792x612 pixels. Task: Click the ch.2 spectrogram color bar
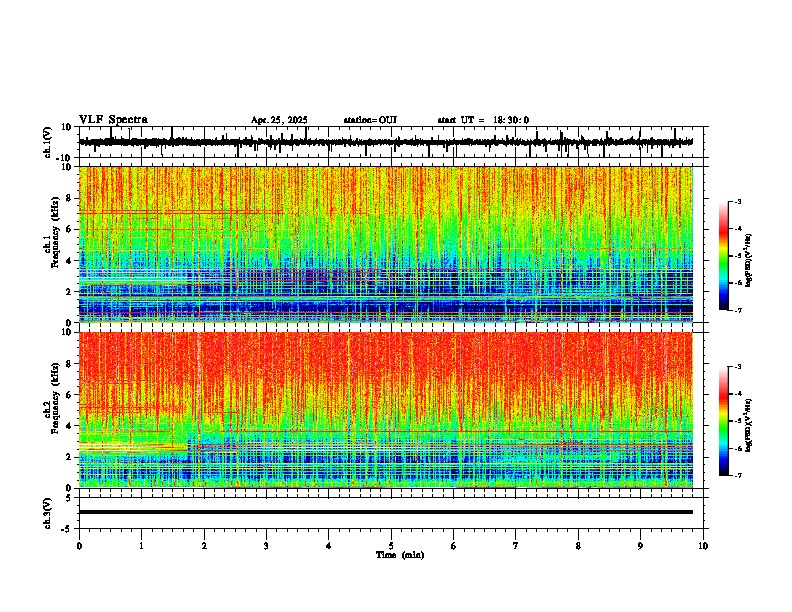(724, 421)
